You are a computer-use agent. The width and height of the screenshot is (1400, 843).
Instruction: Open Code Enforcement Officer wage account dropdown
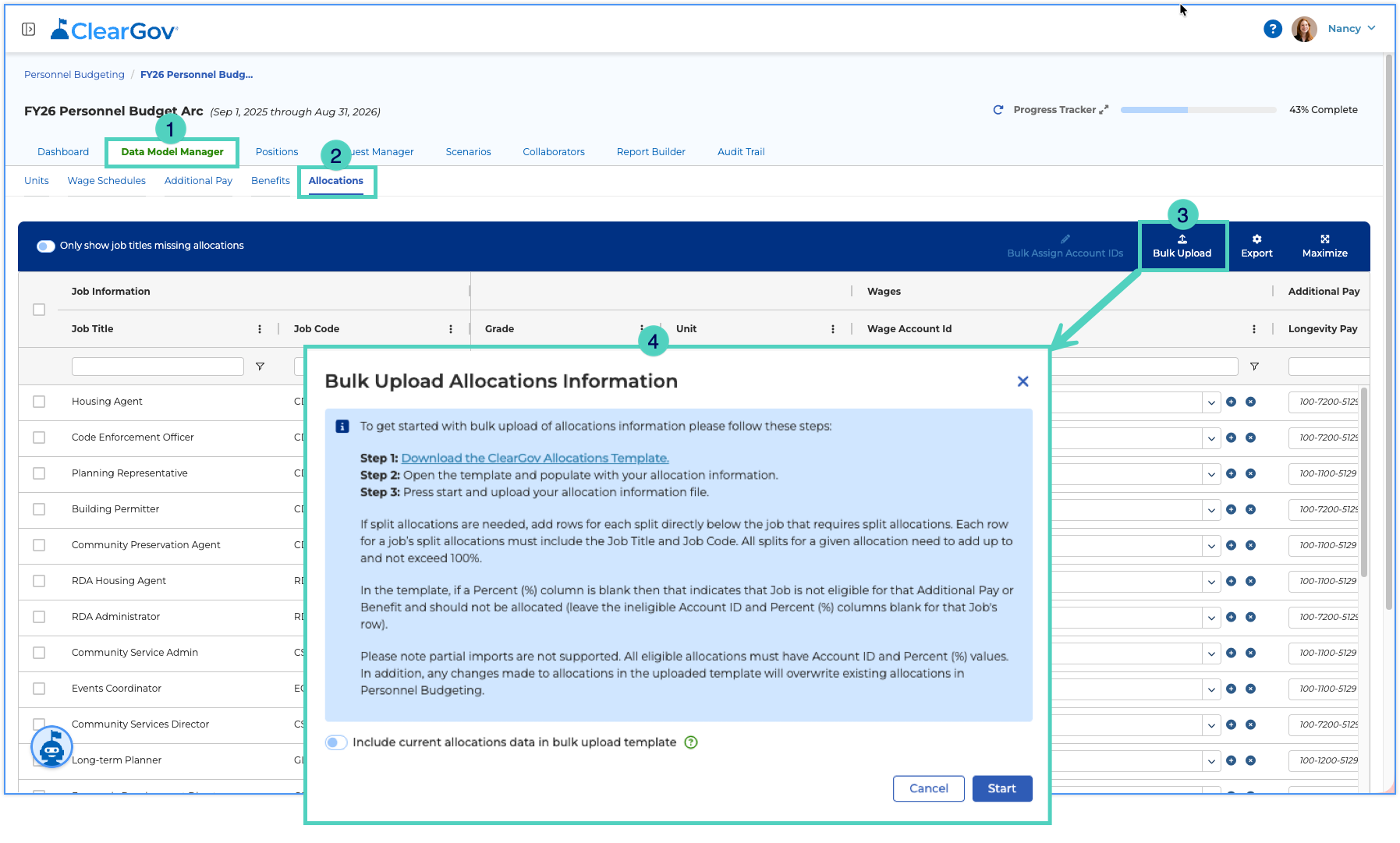(x=1210, y=438)
